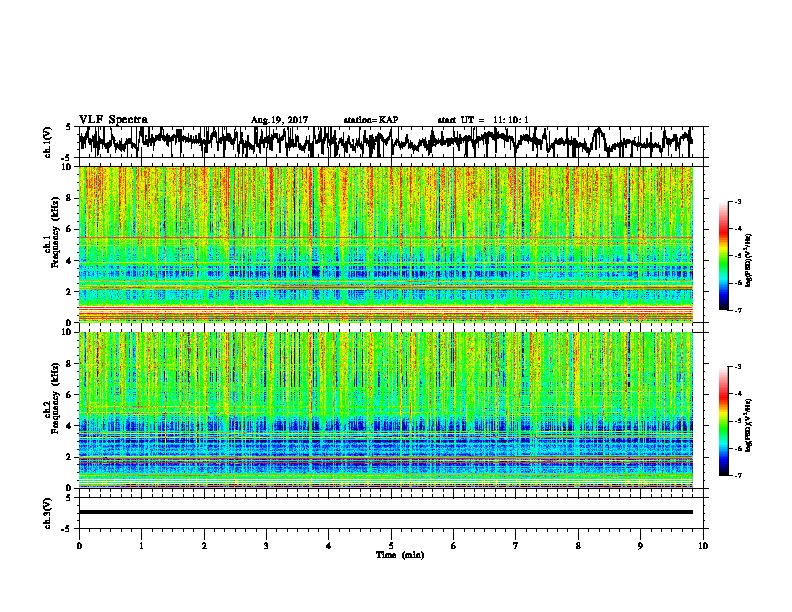The width and height of the screenshot is (792, 612).
Task: Click the "VLF Spectra" plot title
Action: tap(113, 120)
